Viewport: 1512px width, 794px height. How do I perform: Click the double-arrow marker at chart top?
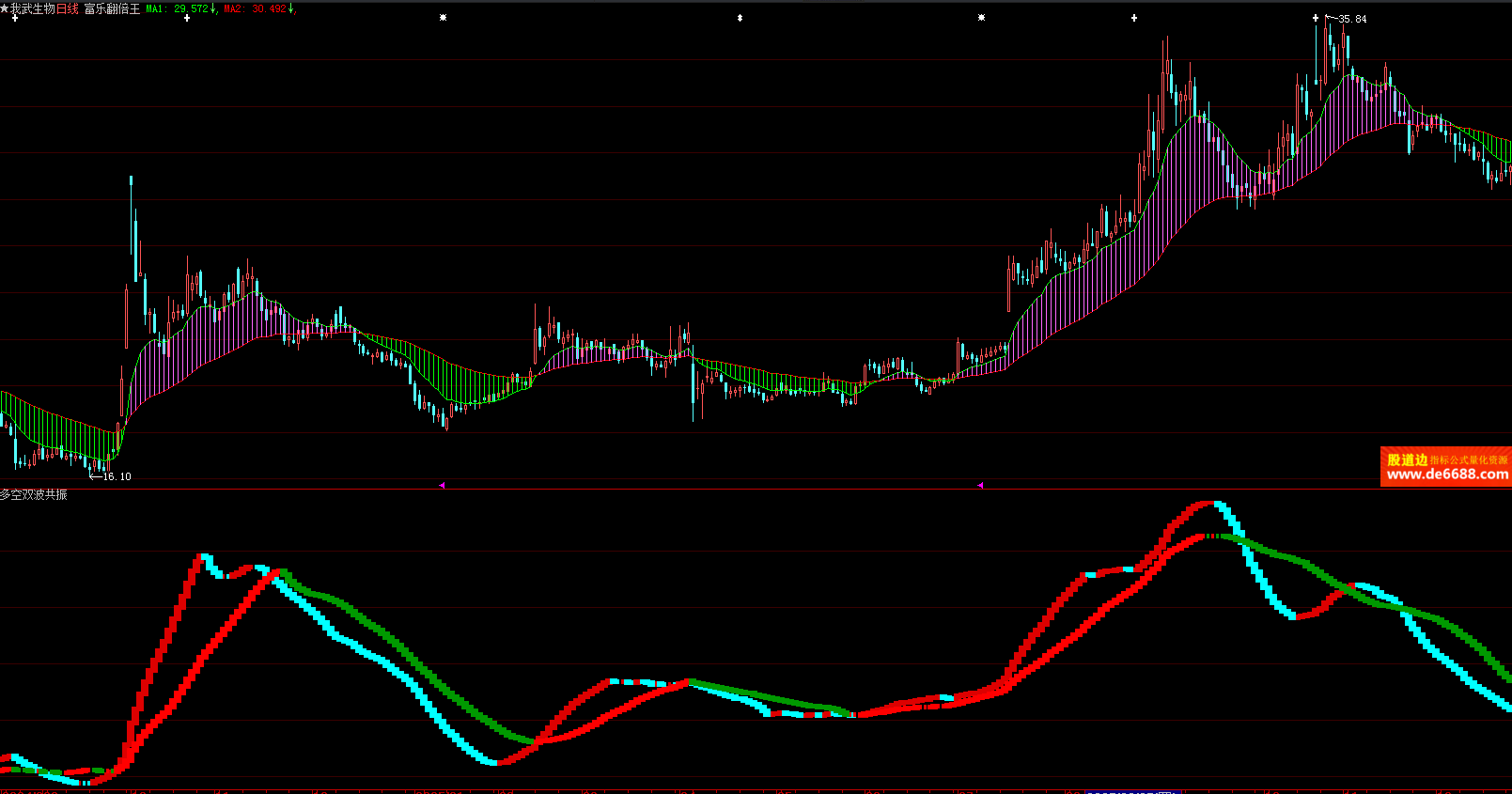point(740,18)
